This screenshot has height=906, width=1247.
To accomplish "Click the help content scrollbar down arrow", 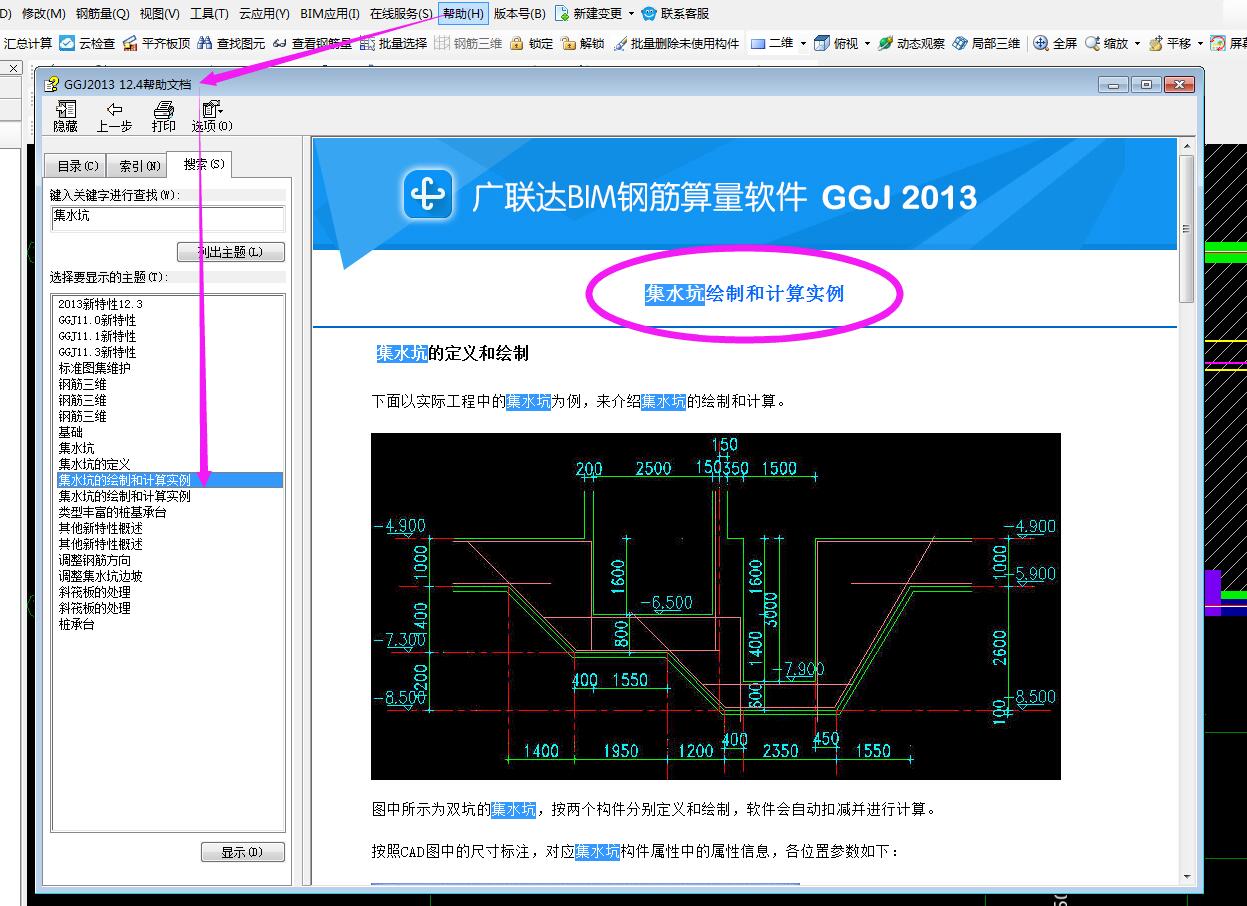I will point(1186,877).
